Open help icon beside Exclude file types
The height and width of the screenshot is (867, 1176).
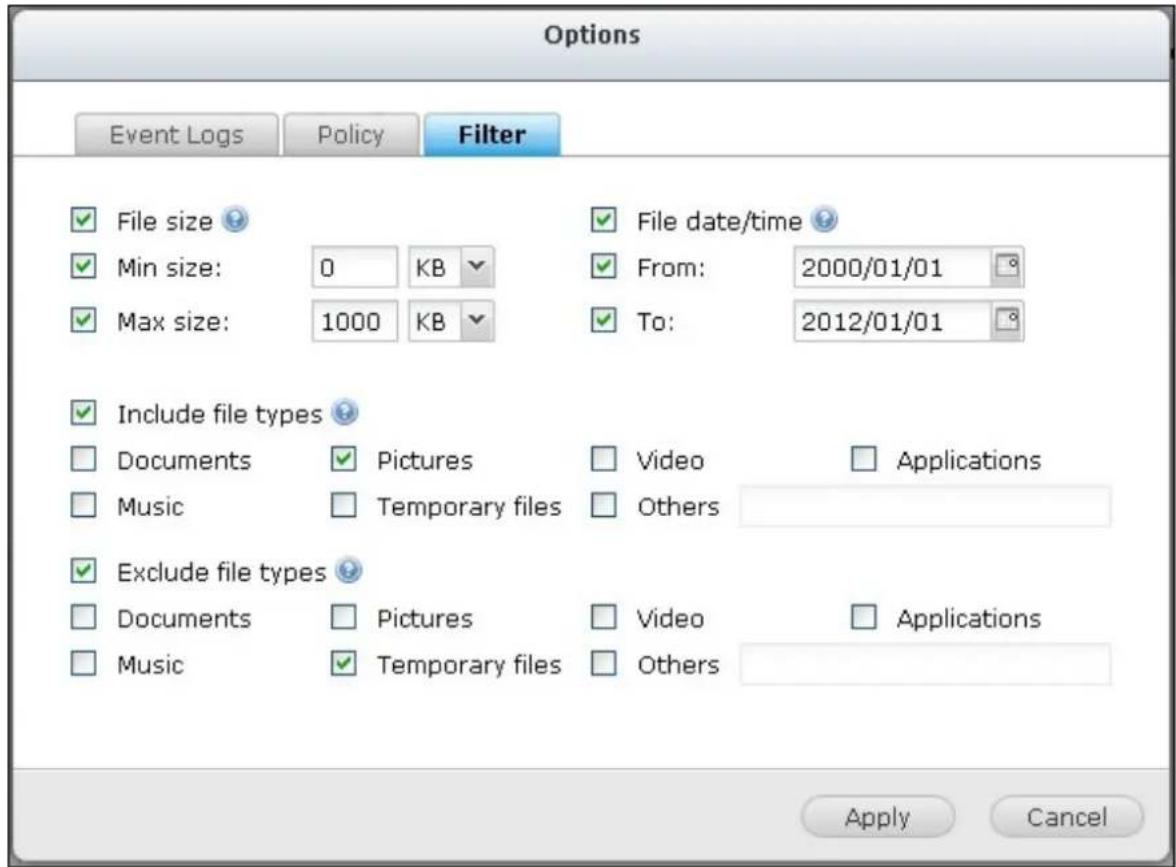point(349,571)
